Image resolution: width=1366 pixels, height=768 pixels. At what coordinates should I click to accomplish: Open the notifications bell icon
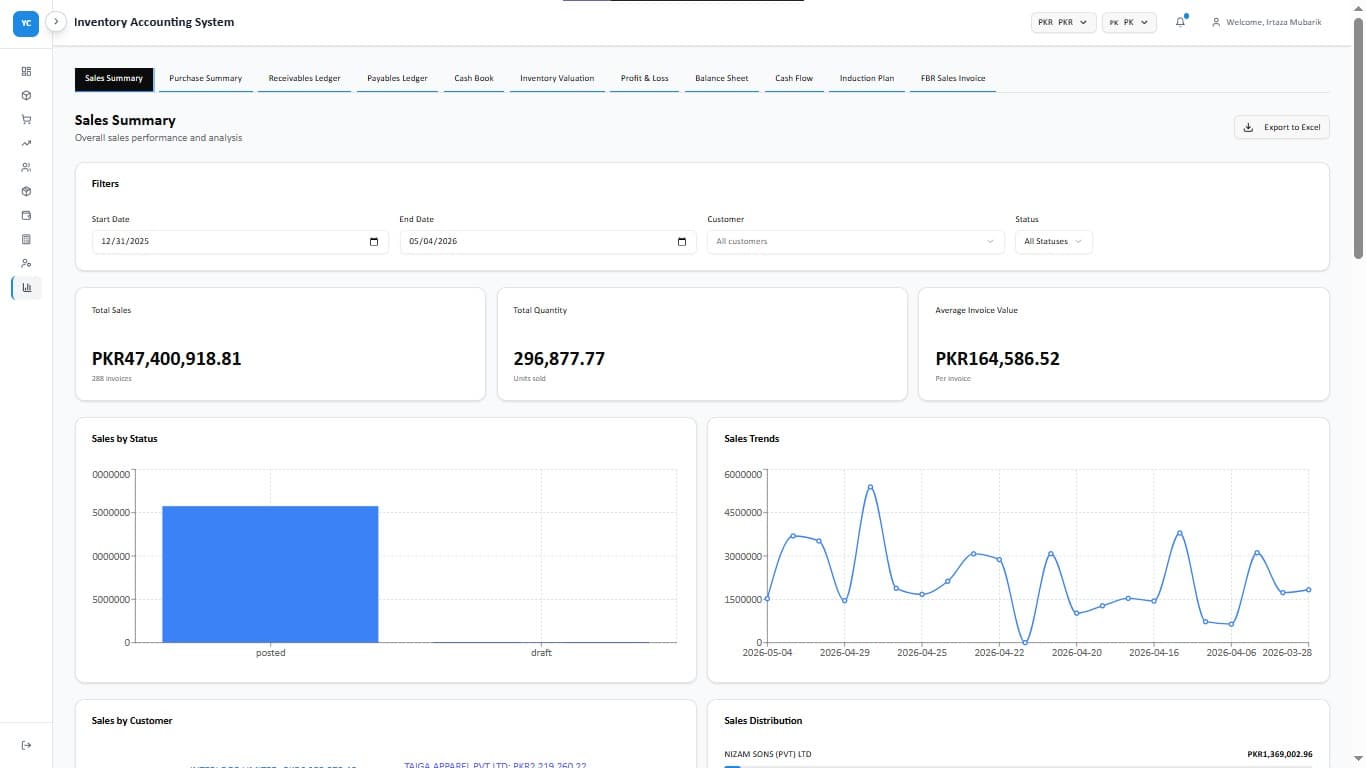pos(1180,22)
